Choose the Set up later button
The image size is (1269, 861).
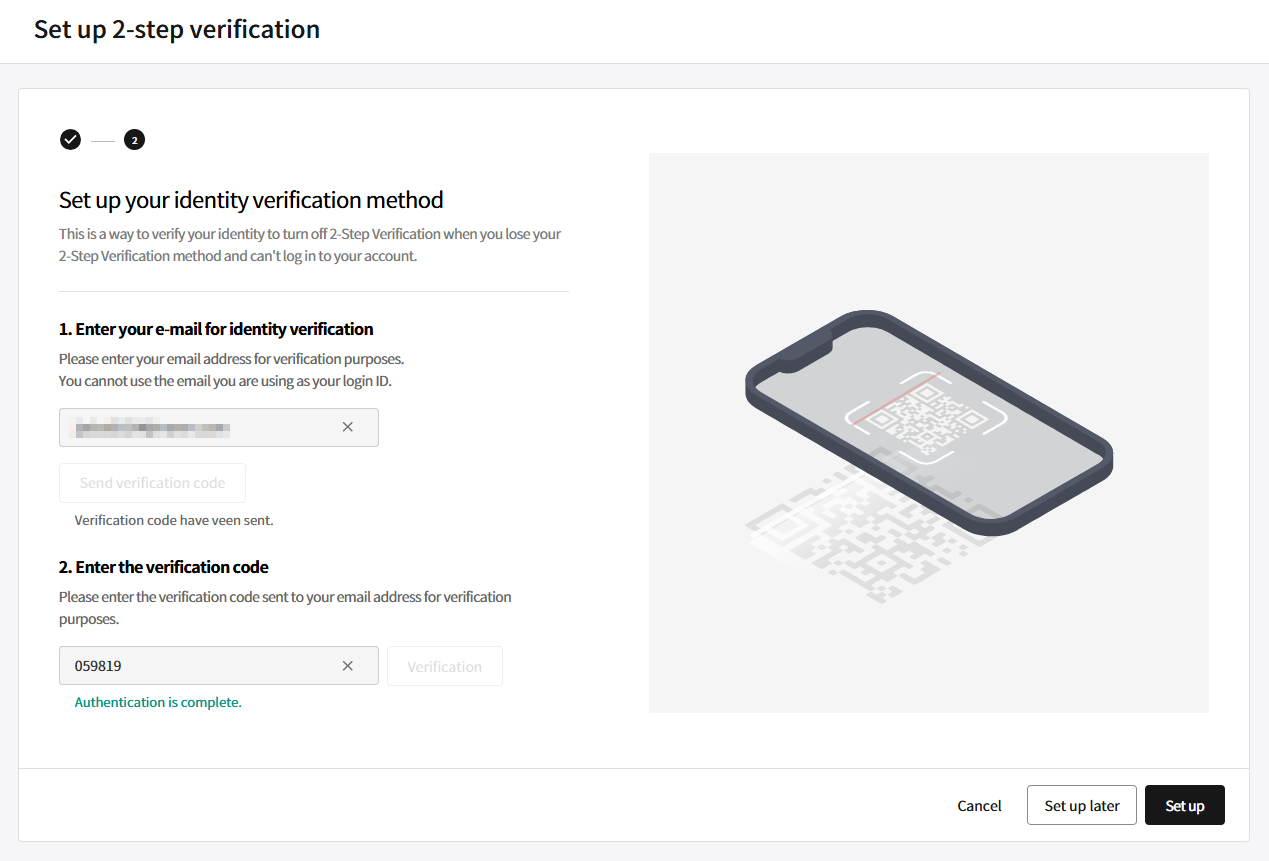[1082, 805]
